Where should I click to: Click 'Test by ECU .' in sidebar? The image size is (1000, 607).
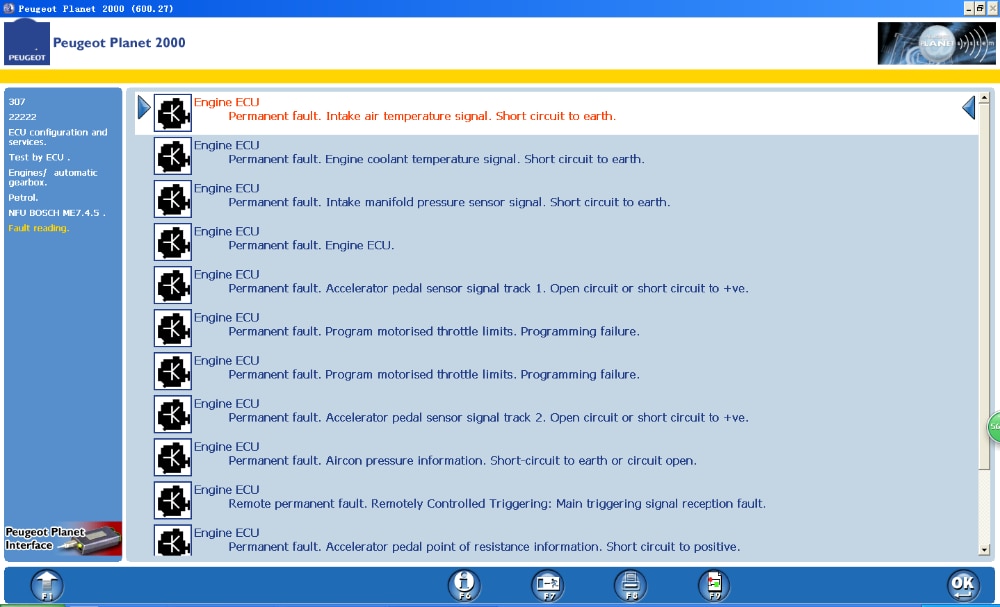40,157
